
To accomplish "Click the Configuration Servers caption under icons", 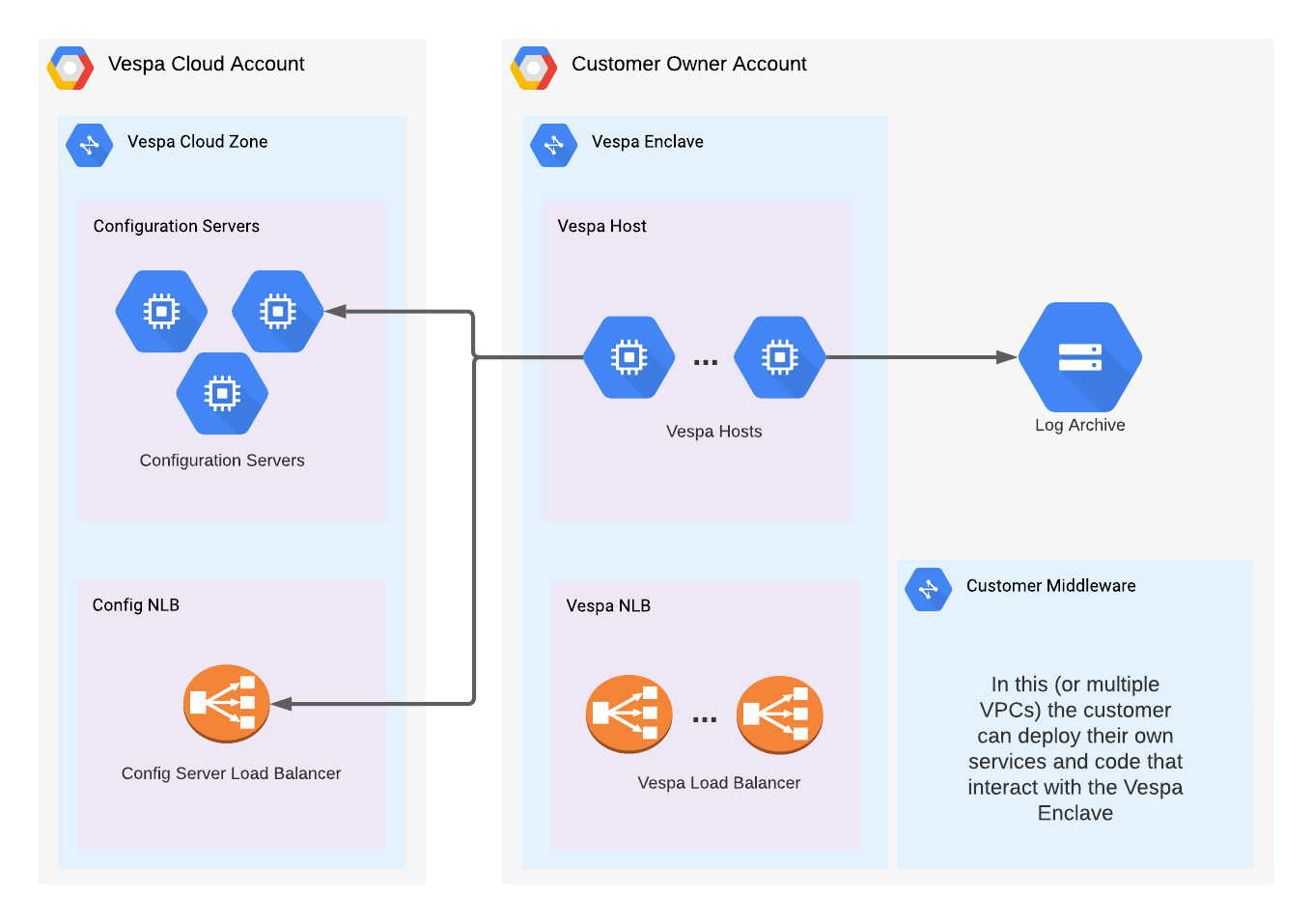I will [x=222, y=461].
